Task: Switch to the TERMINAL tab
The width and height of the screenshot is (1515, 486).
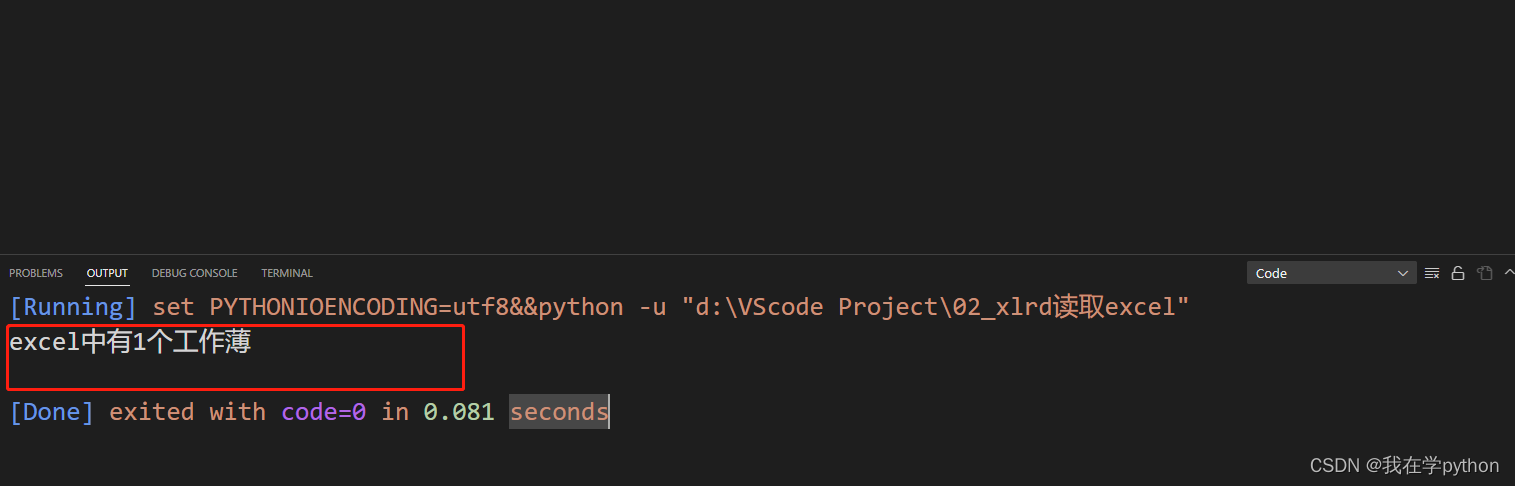Action: (287, 273)
